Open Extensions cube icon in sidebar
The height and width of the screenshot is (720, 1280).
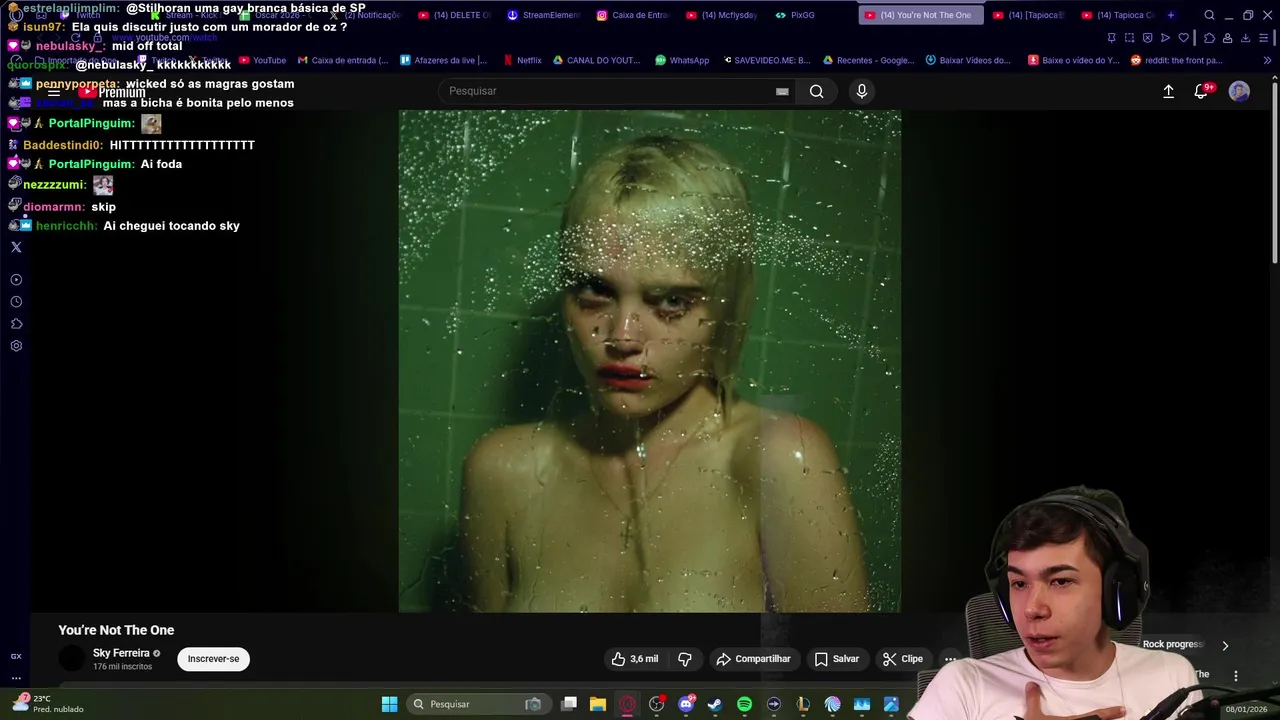click(16, 324)
